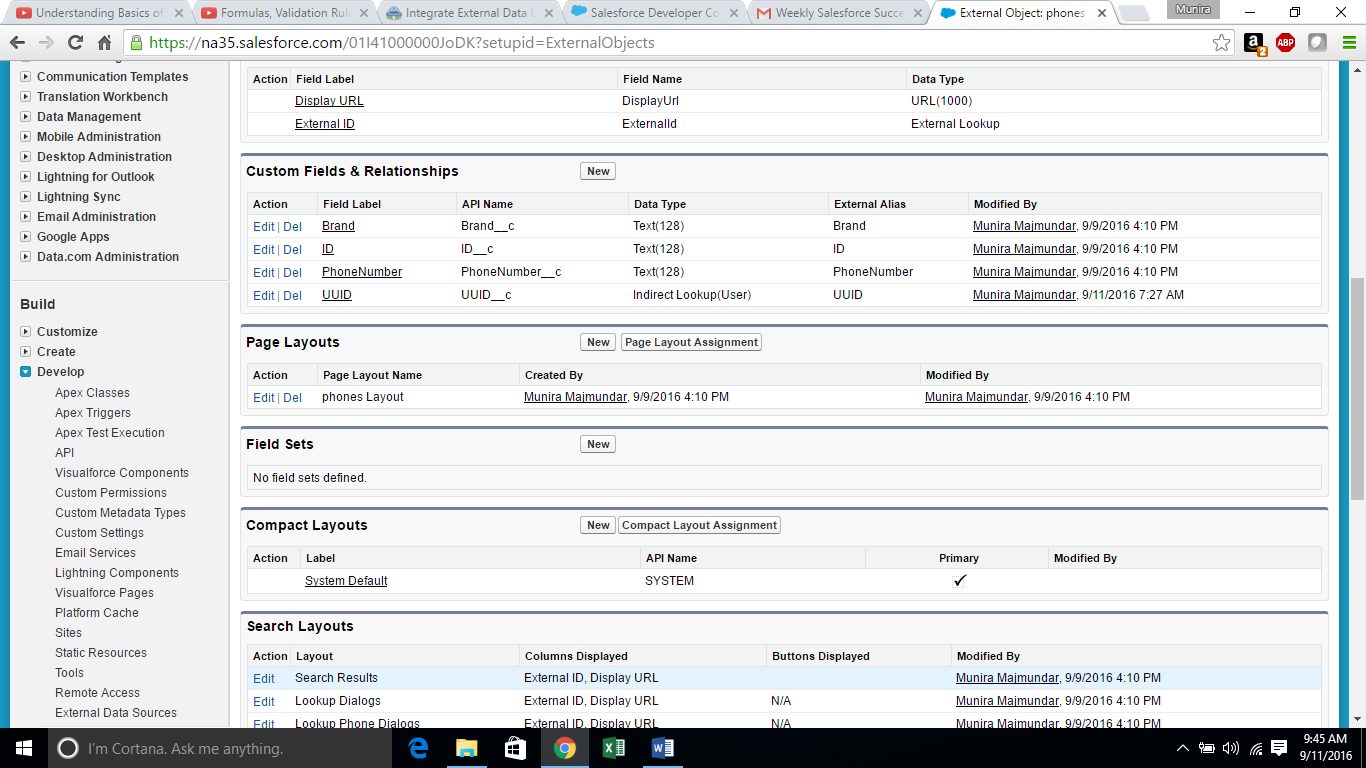Click New in the Page Layouts section

598,342
